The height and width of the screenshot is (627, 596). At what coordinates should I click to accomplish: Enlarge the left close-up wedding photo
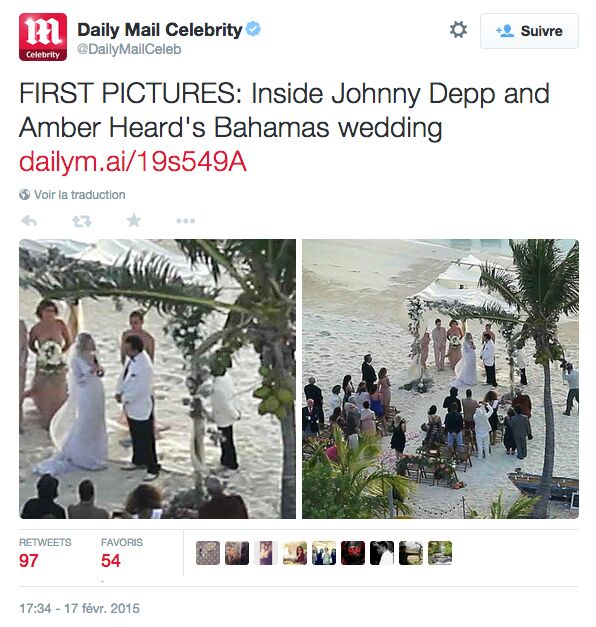coord(158,379)
